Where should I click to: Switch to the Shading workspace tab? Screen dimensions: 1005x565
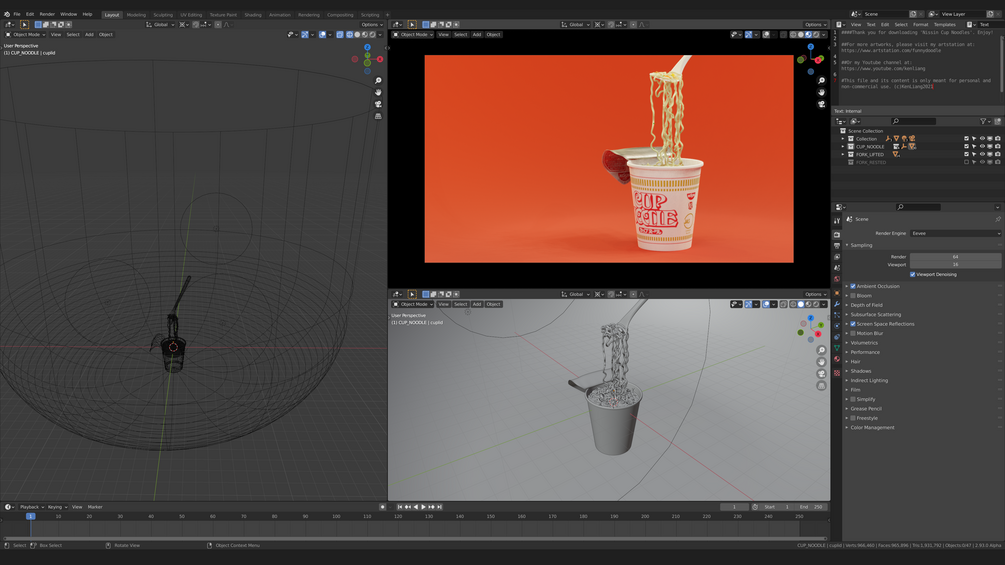click(253, 15)
